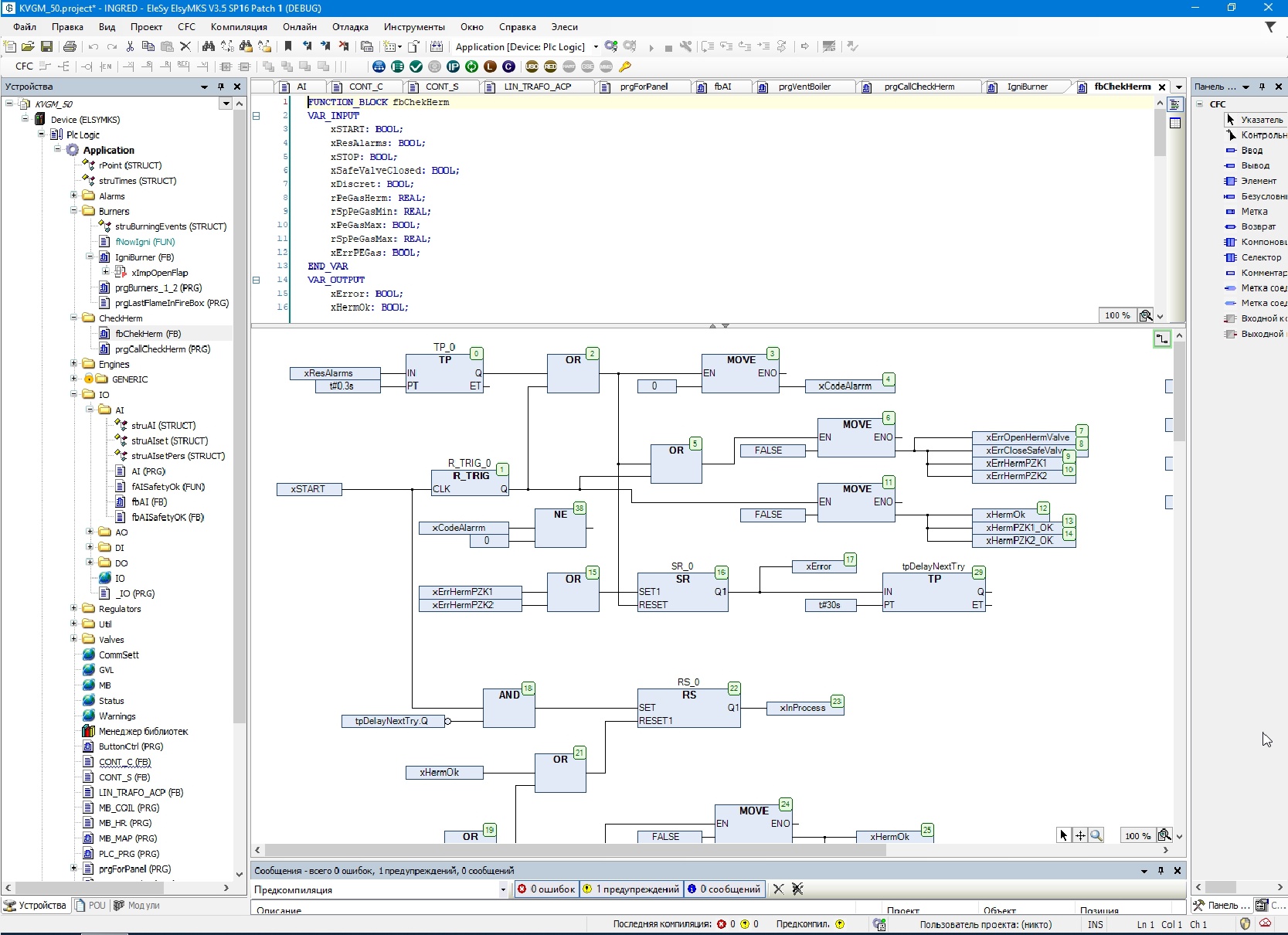Toggle the errors filter button in Messages
The image size is (1288, 935).
click(546, 889)
